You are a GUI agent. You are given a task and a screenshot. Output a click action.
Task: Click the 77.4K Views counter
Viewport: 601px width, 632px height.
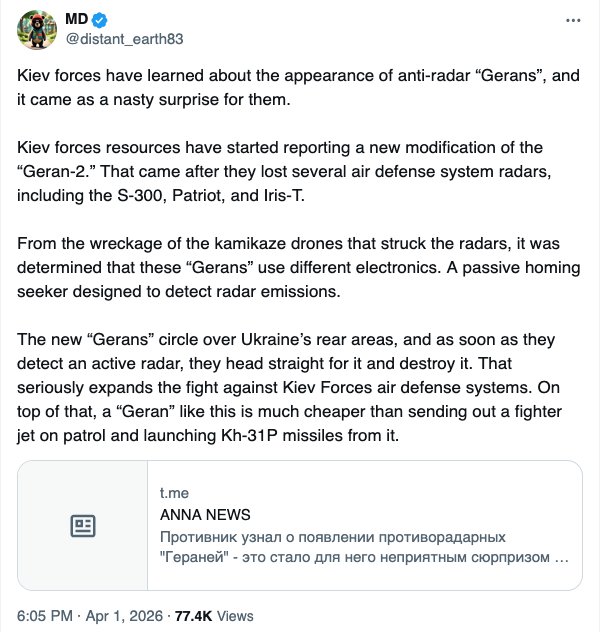pyautogui.click(x=214, y=616)
